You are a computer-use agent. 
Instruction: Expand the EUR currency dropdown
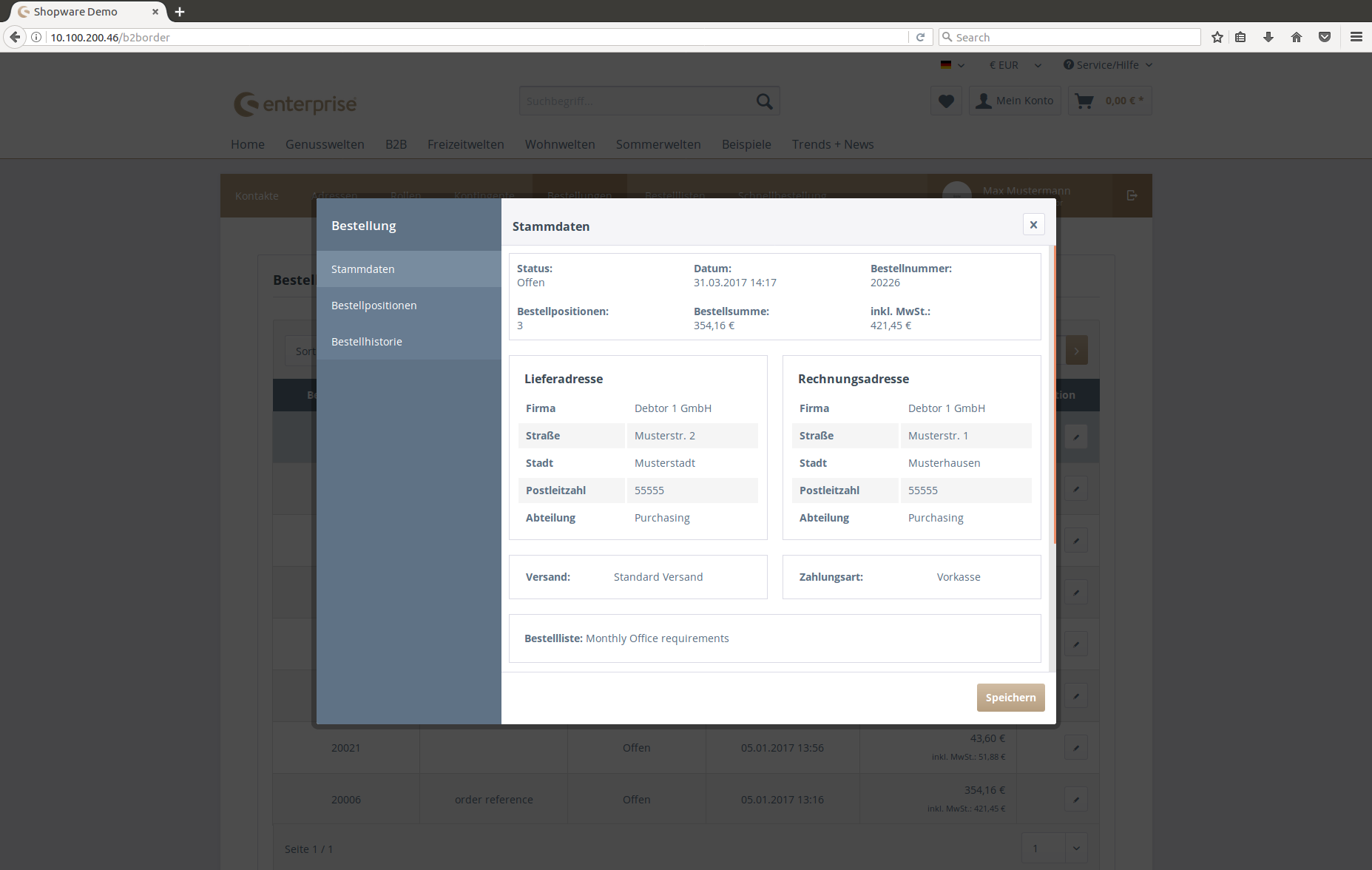(1015, 65)
